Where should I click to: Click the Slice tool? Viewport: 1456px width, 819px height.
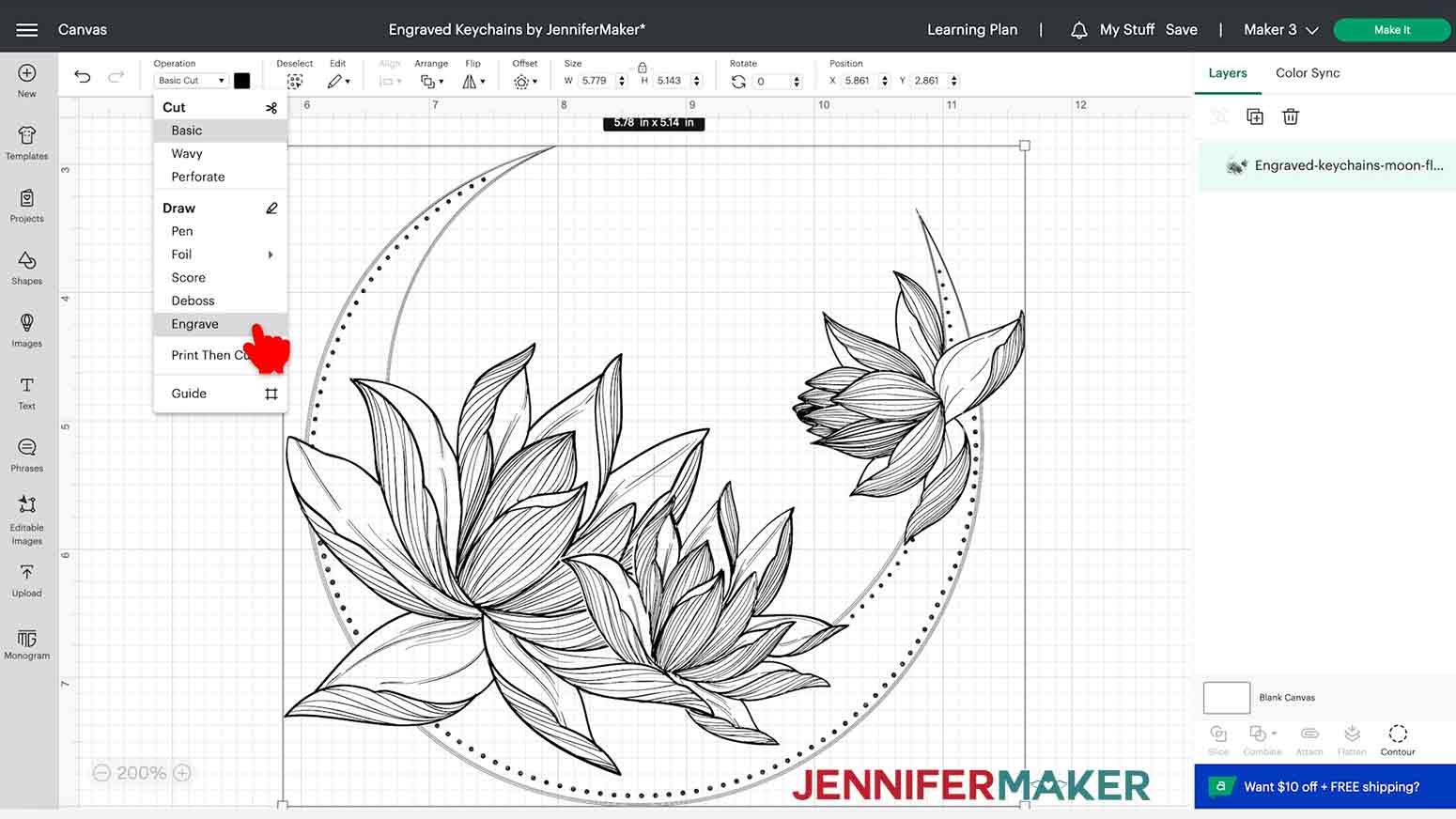(x=1218, y=740)
